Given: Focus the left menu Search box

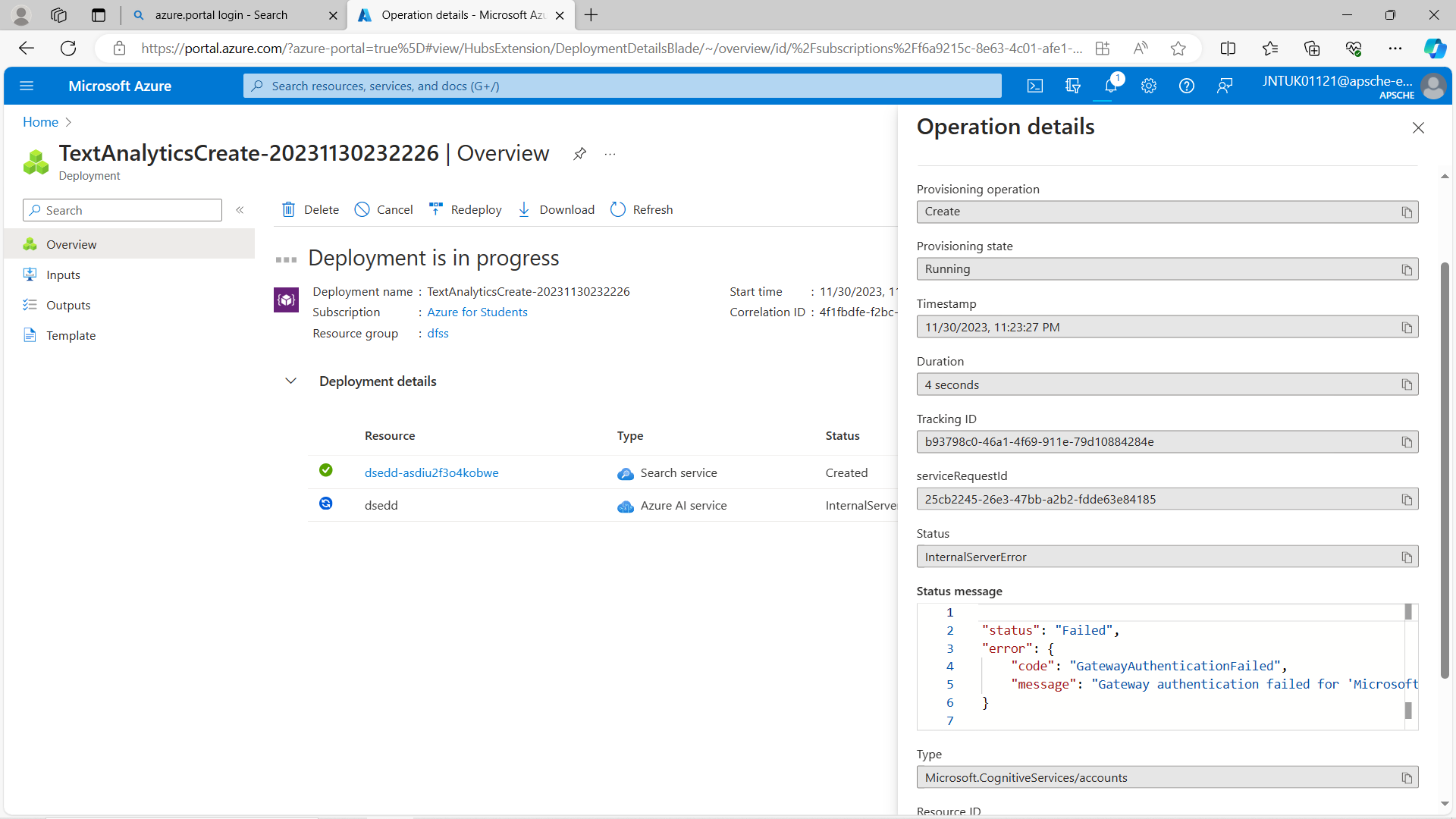Looking at the screenshot, I should click(123, 210).
